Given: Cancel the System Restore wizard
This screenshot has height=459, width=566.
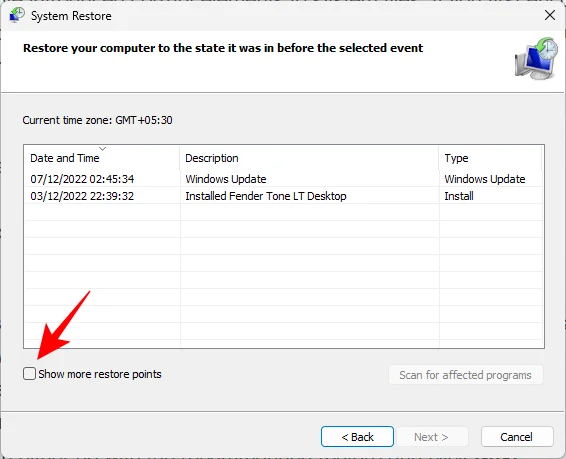Looking at the screenshot, I should tap(517, 437).
